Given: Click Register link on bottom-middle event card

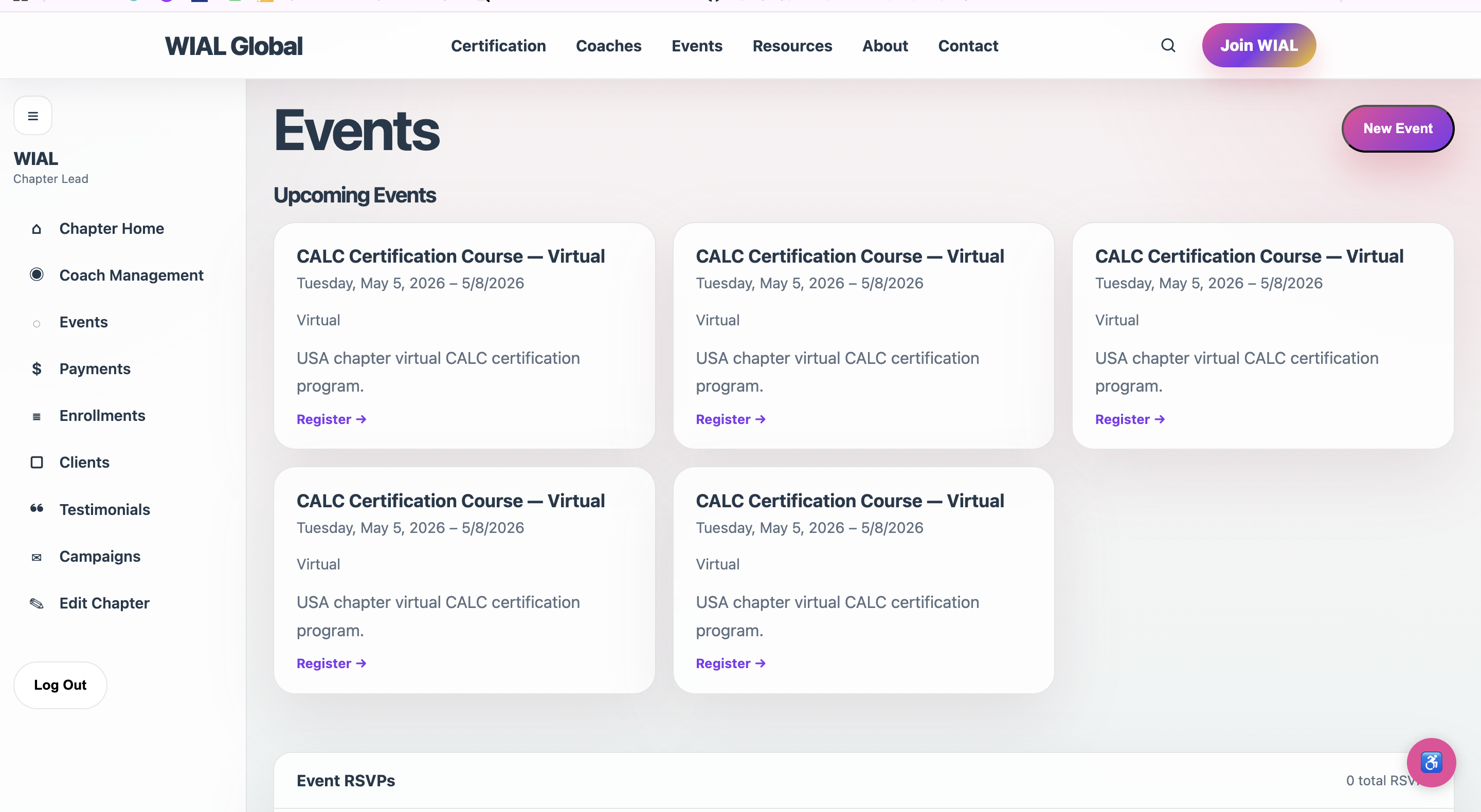Looking at the screenshot, I should click(x=730, y=663).
